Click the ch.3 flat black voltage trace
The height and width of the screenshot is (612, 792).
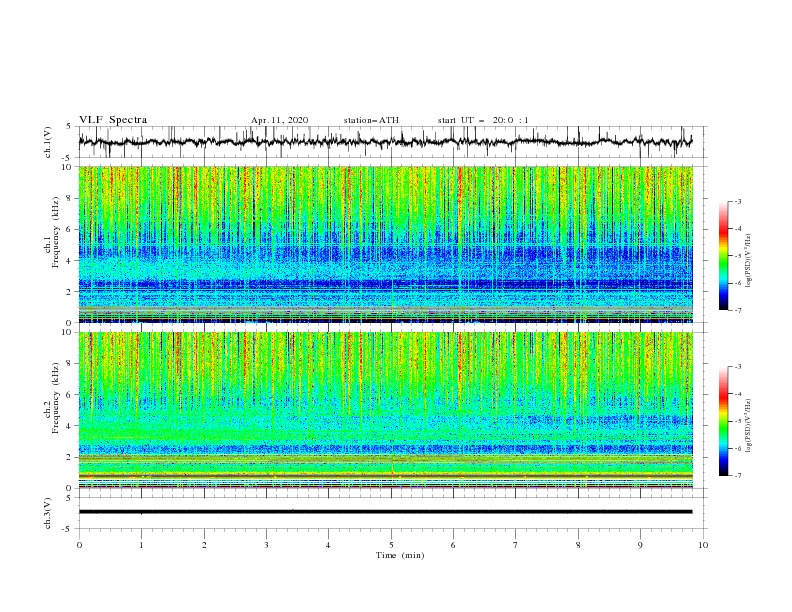pyautogui.click(x=386, y=512)
